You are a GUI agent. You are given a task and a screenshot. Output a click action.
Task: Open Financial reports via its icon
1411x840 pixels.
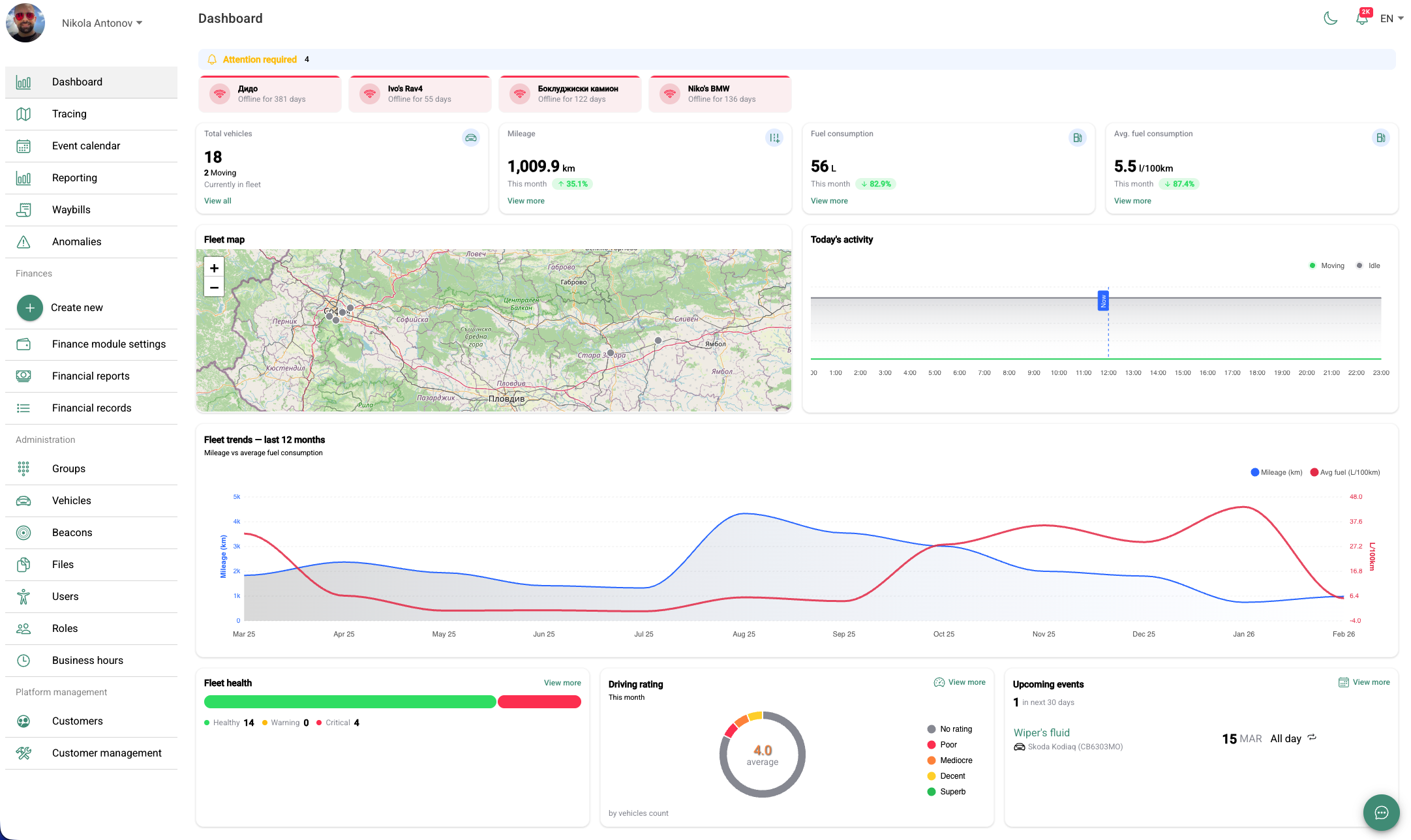pos(23,376)
